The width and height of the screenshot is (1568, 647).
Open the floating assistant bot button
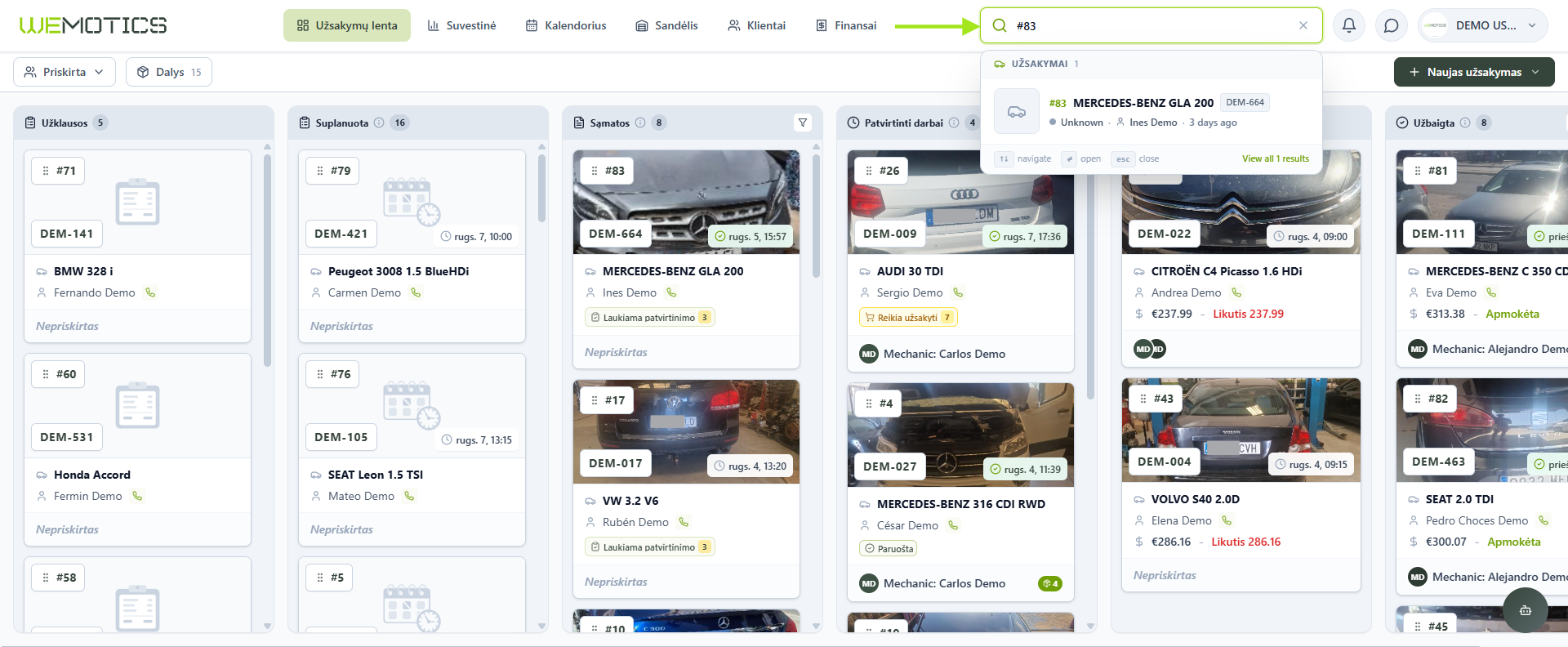tap(1525, 610)
